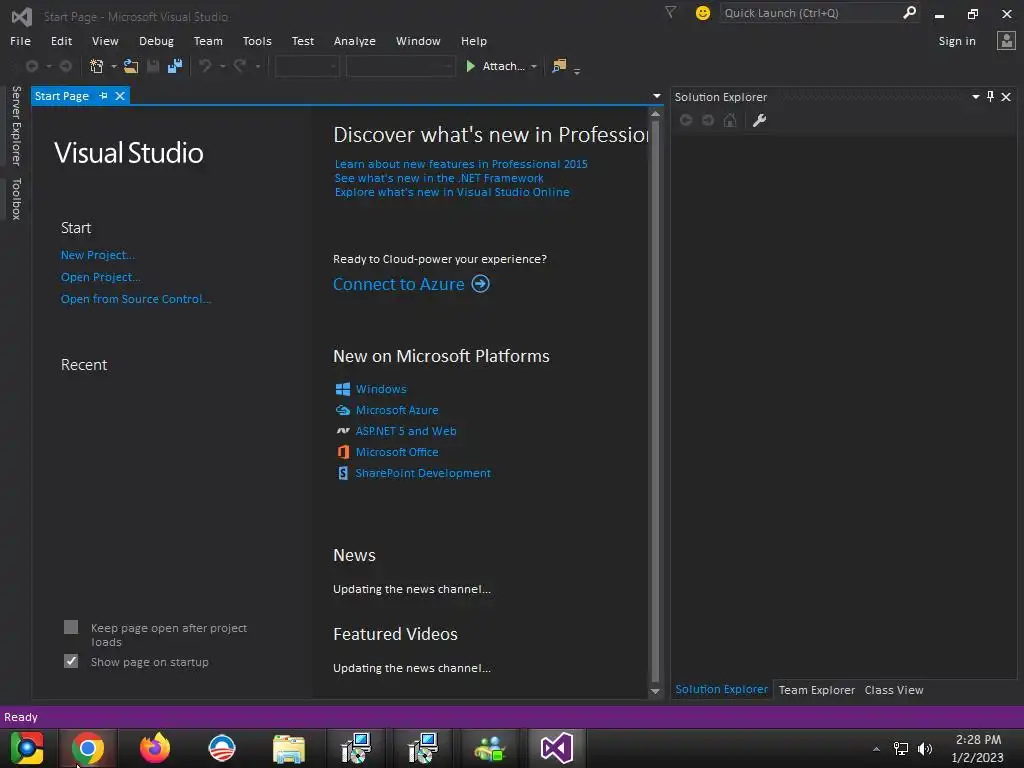Viewport: 1024px width, 768px height.
Task: Click the Save toolbar icon
Action: tap(153, 66)
